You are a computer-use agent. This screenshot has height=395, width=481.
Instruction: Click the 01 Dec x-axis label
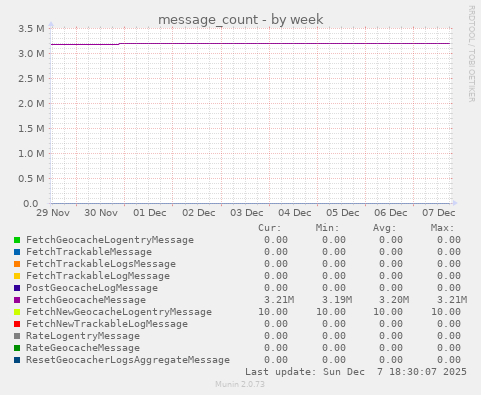150,213
